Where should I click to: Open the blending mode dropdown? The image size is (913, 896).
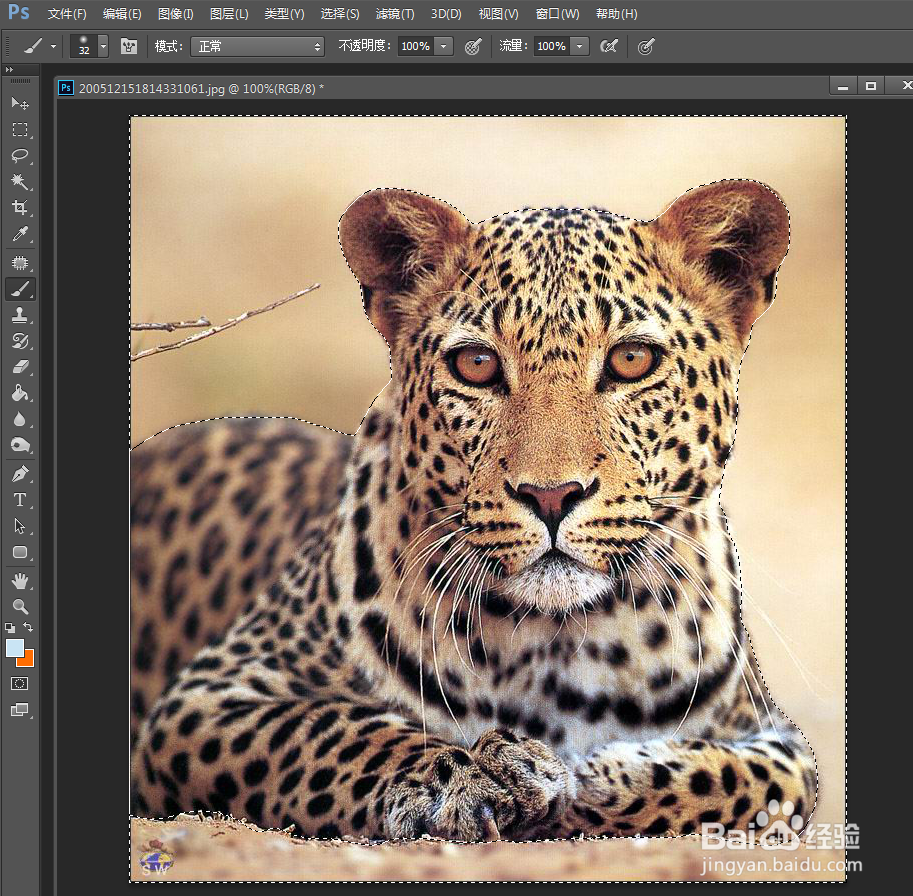point(257,47)
